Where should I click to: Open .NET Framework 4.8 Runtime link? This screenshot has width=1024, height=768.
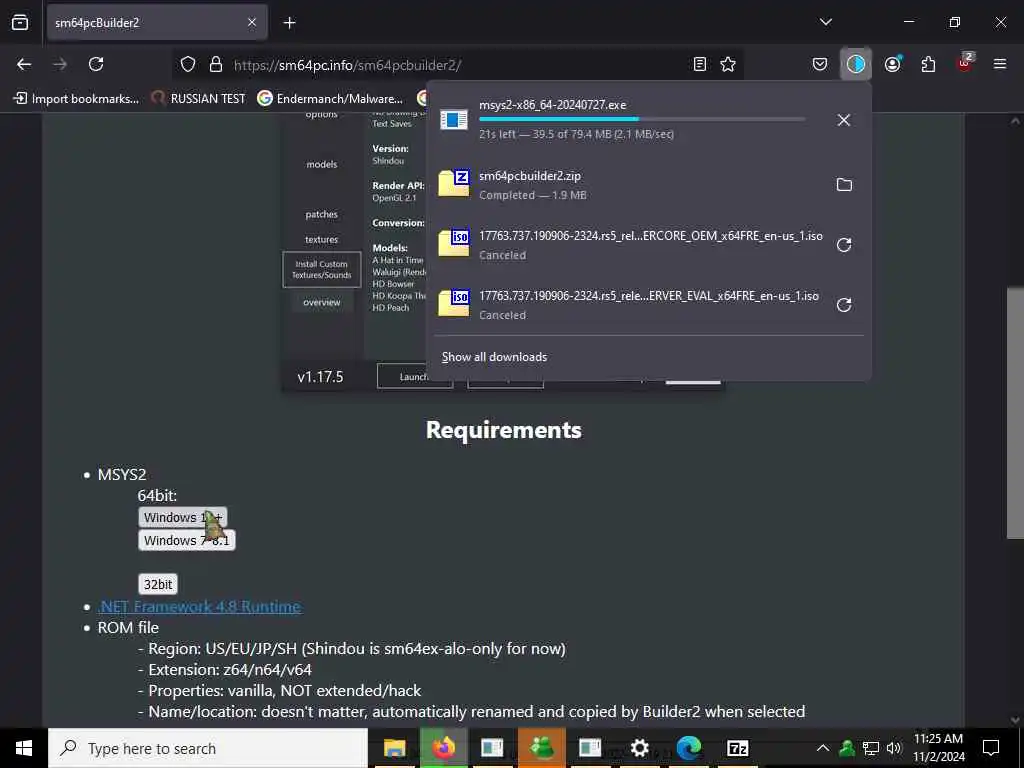[199, 607]
